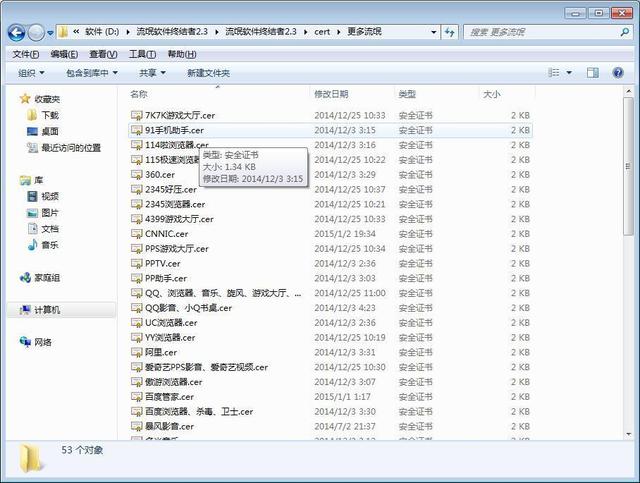Click certificate icon of CNNIC.cer
Screen dimensions: 640x483
point(136,234)
